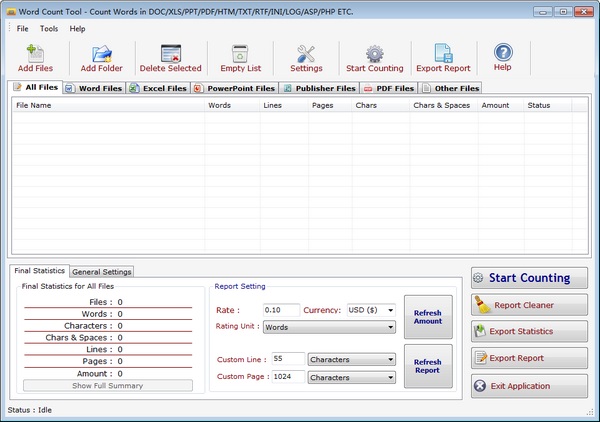Click the Rate input field
The width and height of the screenshot is (600, 422).
pos(281,310)
